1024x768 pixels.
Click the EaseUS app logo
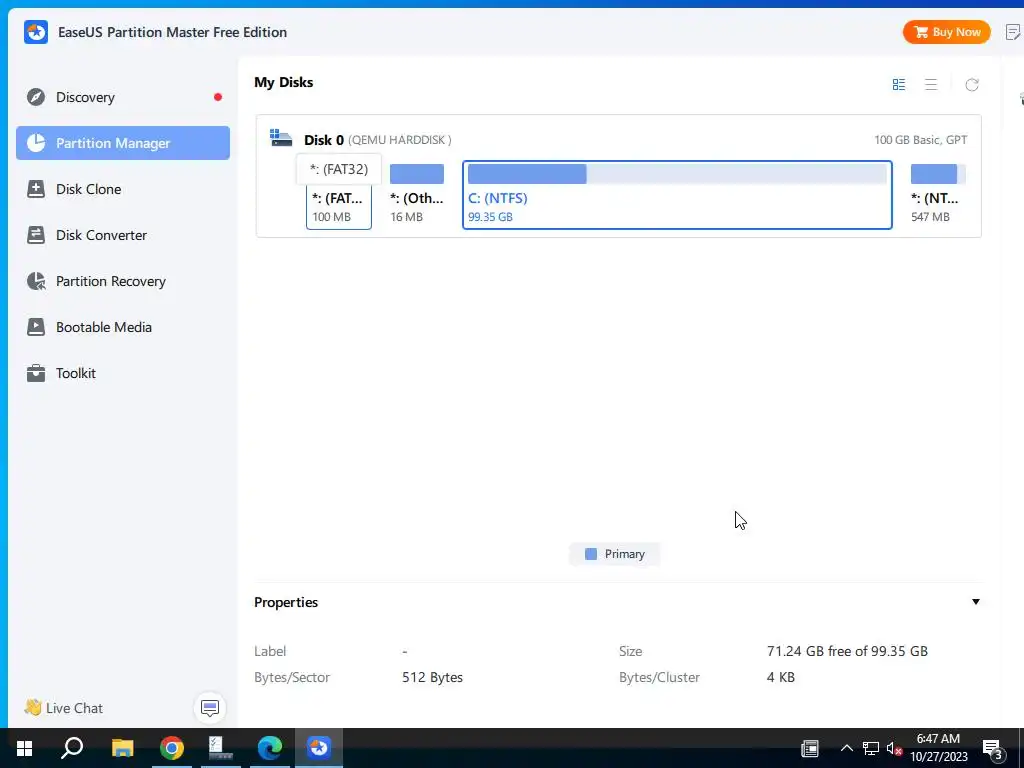(x=36, y=32)
